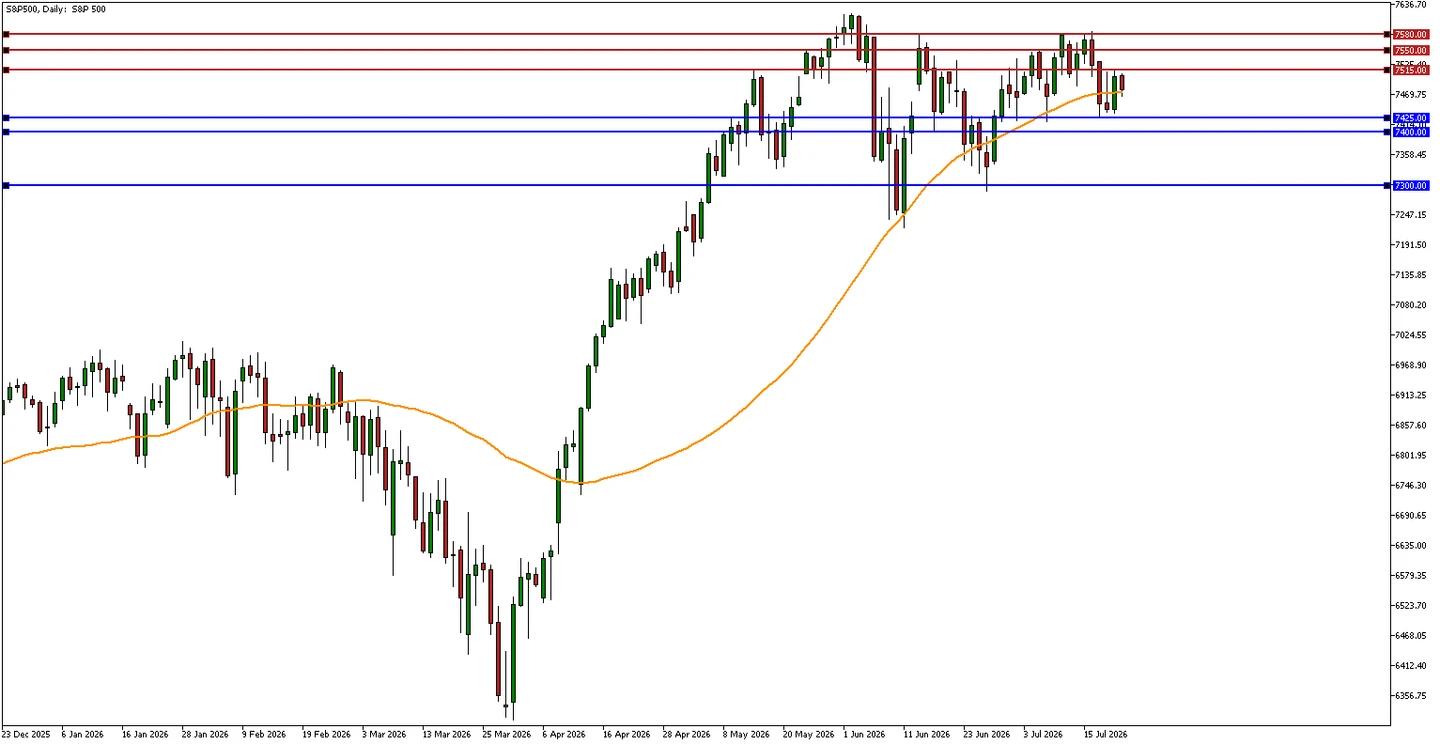Click the 6412.40 price axis value
Image resolution: width=1440 pixels, height=745 pixels.
click(x=1410, y=665)
